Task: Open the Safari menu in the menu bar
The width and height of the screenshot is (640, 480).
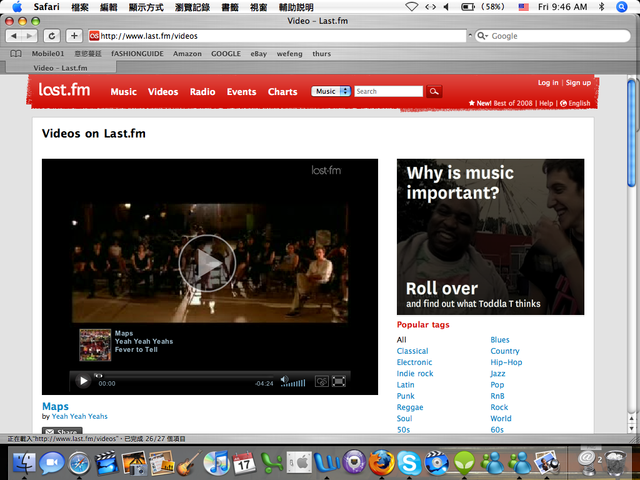Action: coord(47,7)
